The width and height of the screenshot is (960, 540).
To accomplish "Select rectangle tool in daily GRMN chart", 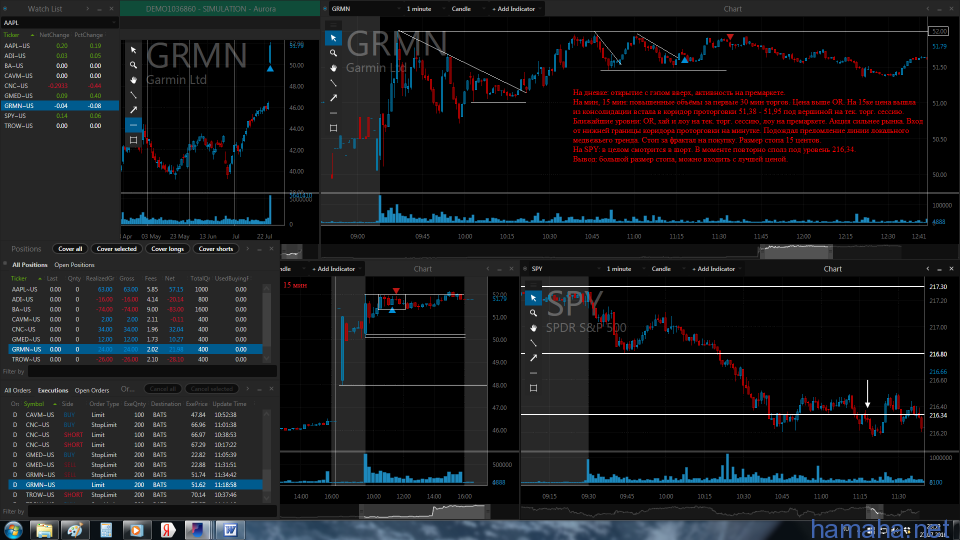I will [x=133, y=140].
